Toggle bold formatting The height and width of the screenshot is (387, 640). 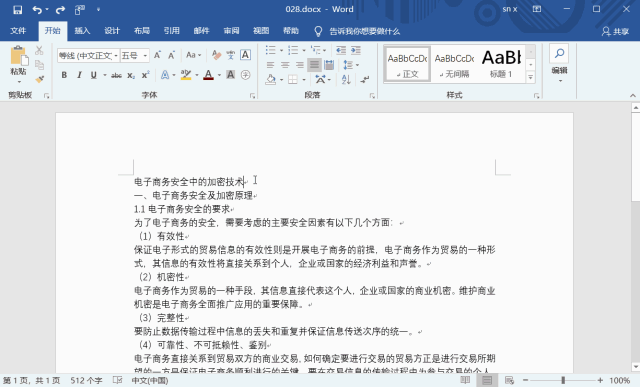64,75
